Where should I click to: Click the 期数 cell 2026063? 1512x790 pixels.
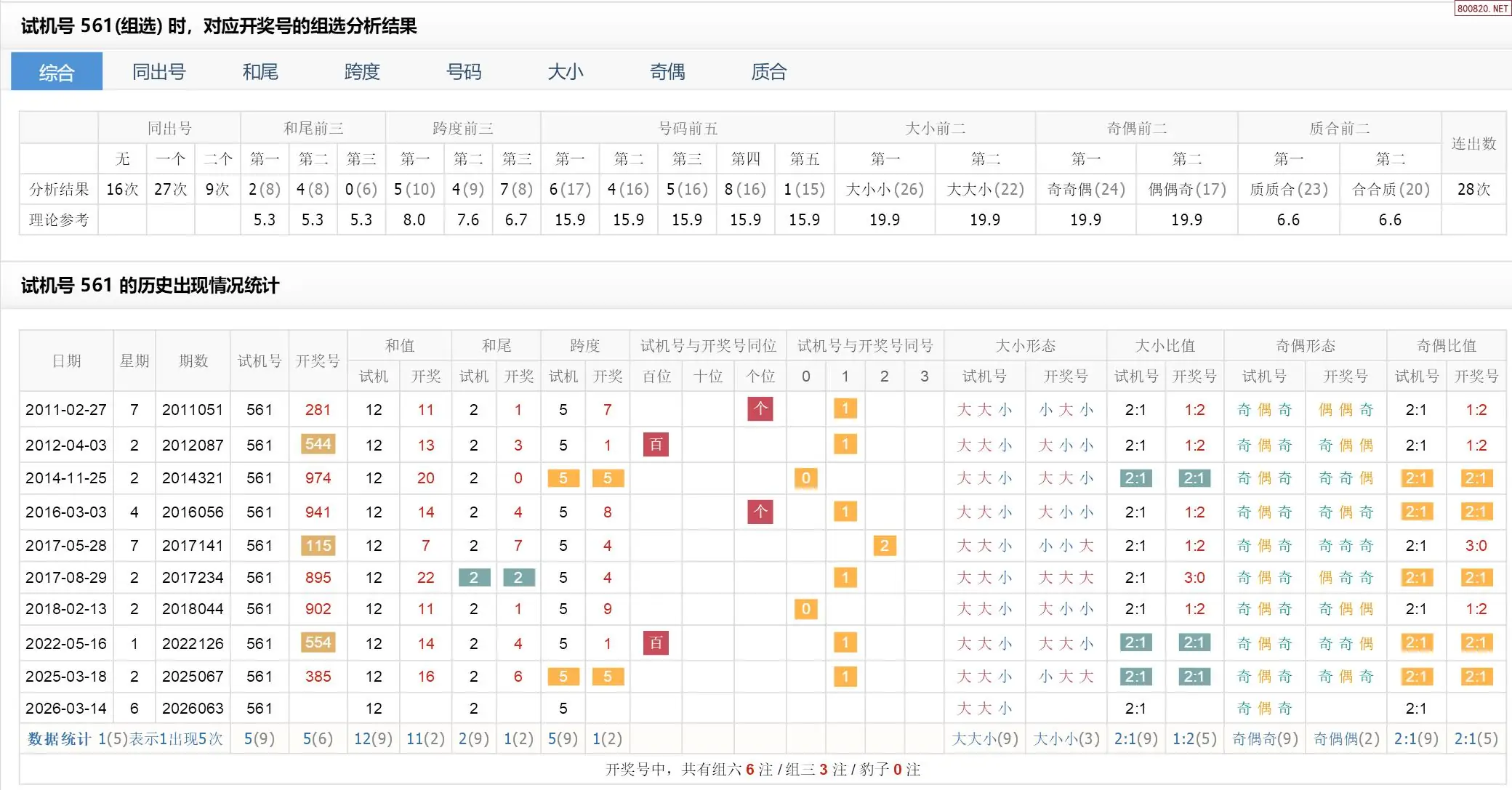[193, 708]
